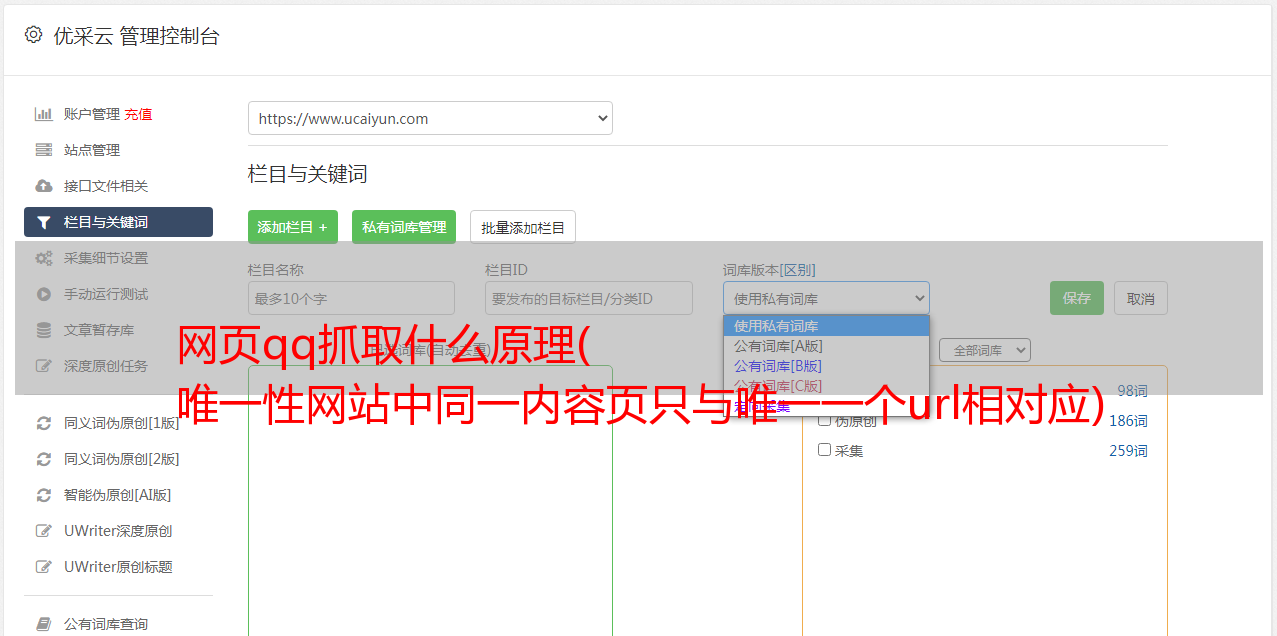Click the edit icon beside UWriter深度原创
This screenshot has width=1277, height=636.
(x=43, y=531)
